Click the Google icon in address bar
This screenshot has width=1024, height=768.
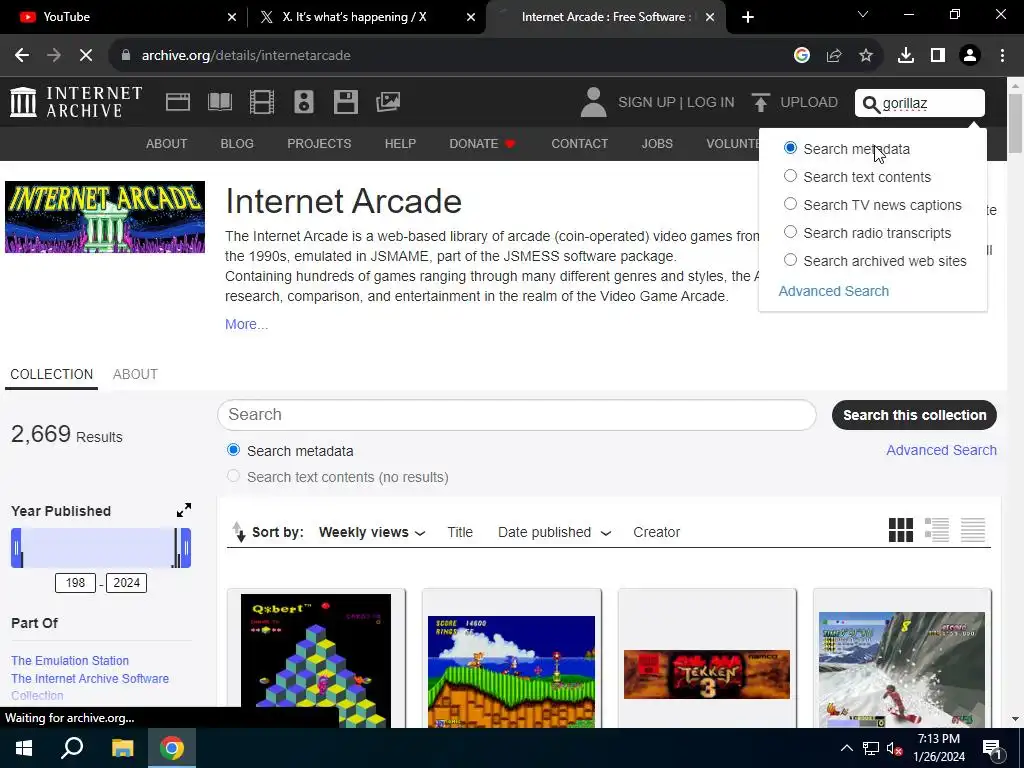[802, 56]
